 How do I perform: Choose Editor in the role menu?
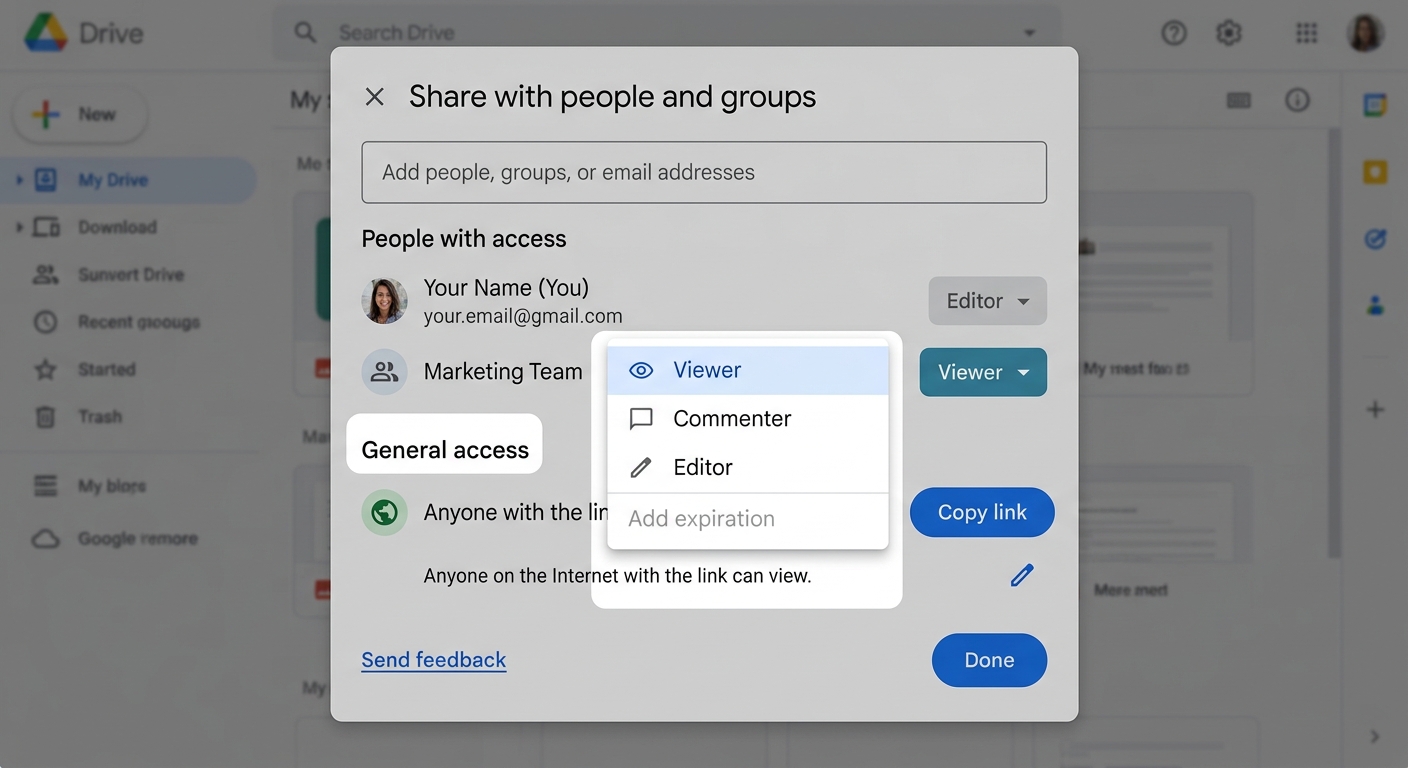coord(748,467)
